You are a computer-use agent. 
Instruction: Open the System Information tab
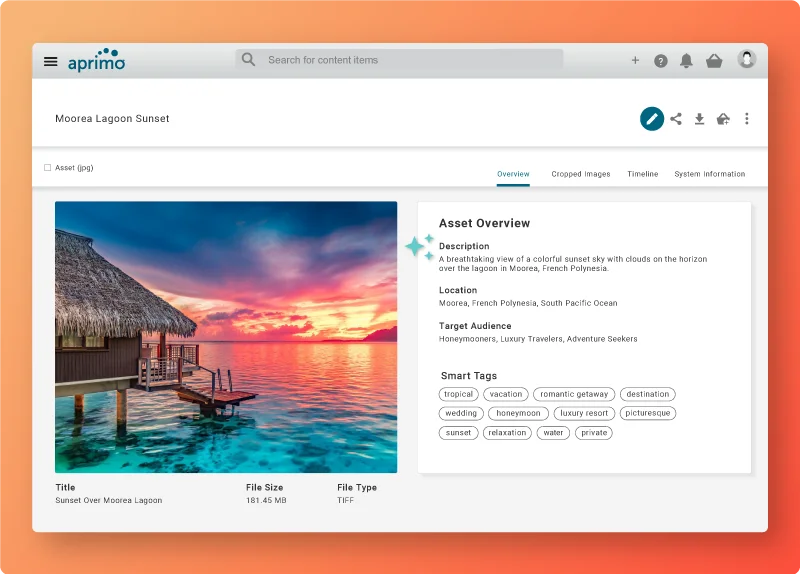click(710, 174)
